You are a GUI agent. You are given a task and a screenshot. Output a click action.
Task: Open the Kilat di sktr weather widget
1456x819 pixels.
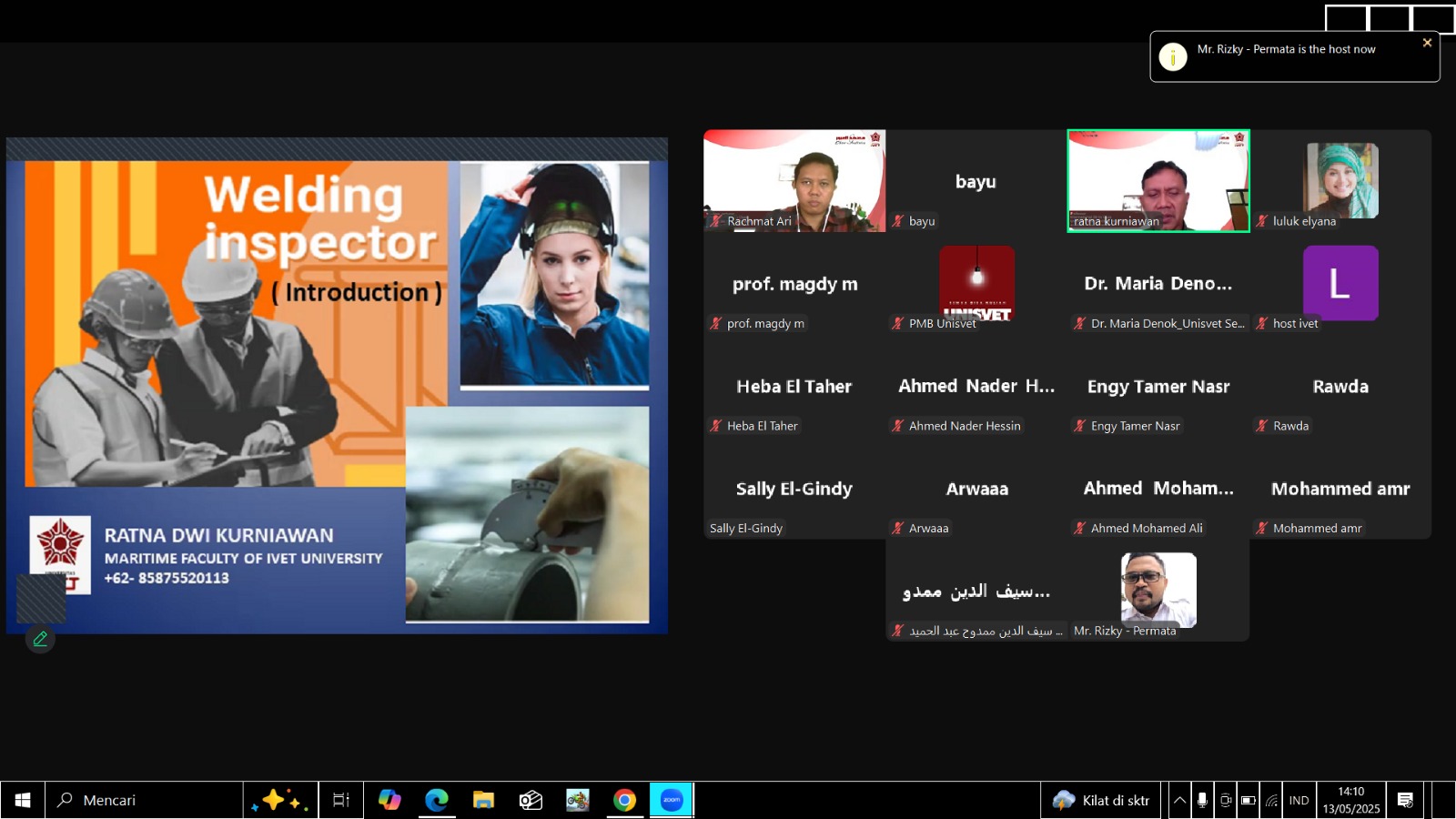tap(1101, 800)
